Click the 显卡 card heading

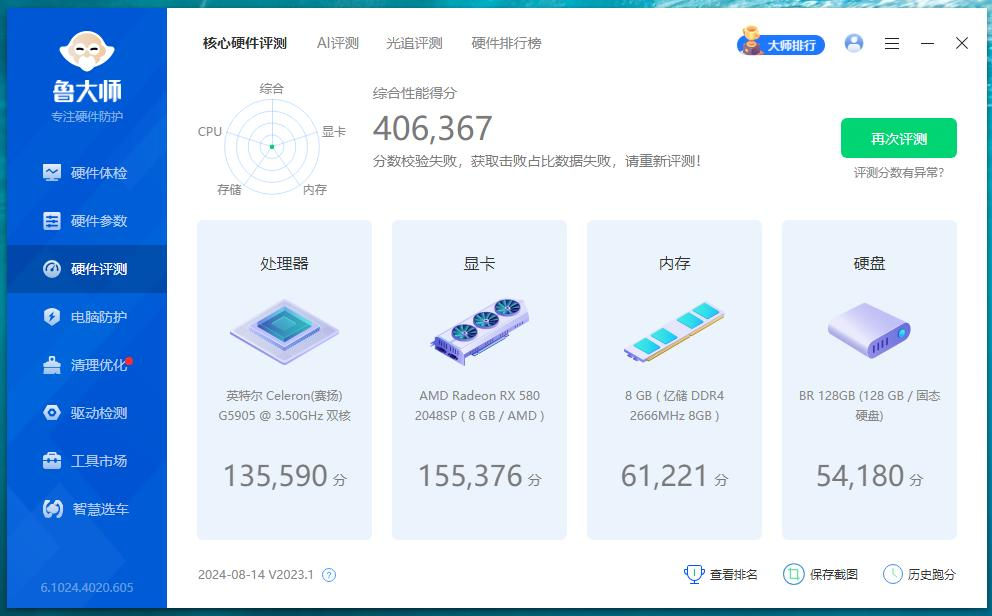(x=479, y=263)
